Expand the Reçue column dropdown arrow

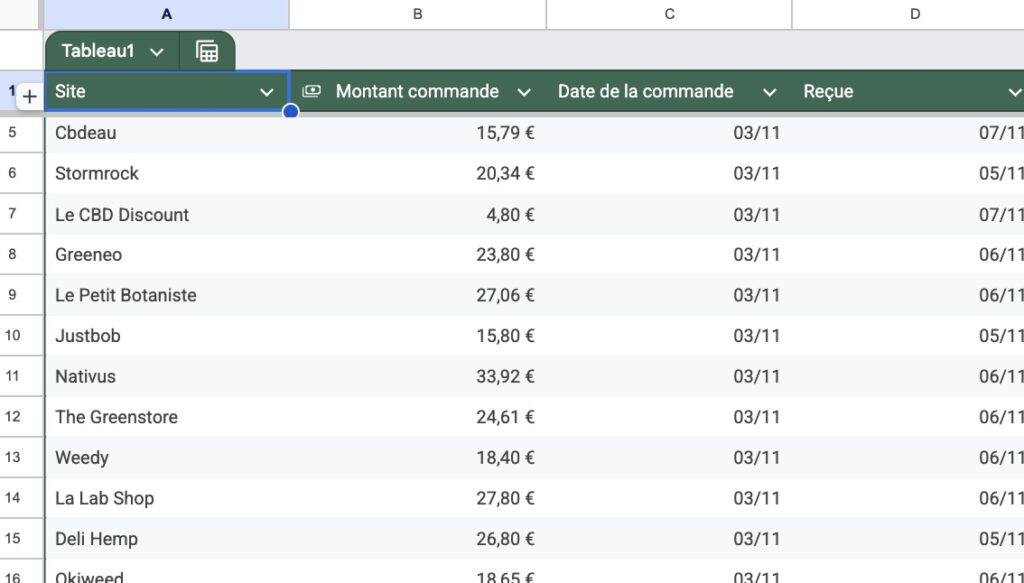[x=1014, y=92]
